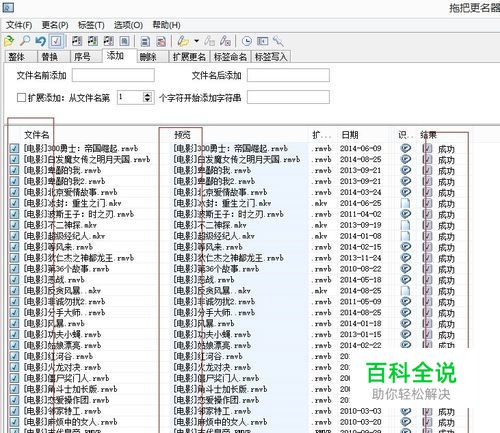This screenshot has height=433, width=500.
Task: Switch to the 整体 tab
Action: coord(20,57)
